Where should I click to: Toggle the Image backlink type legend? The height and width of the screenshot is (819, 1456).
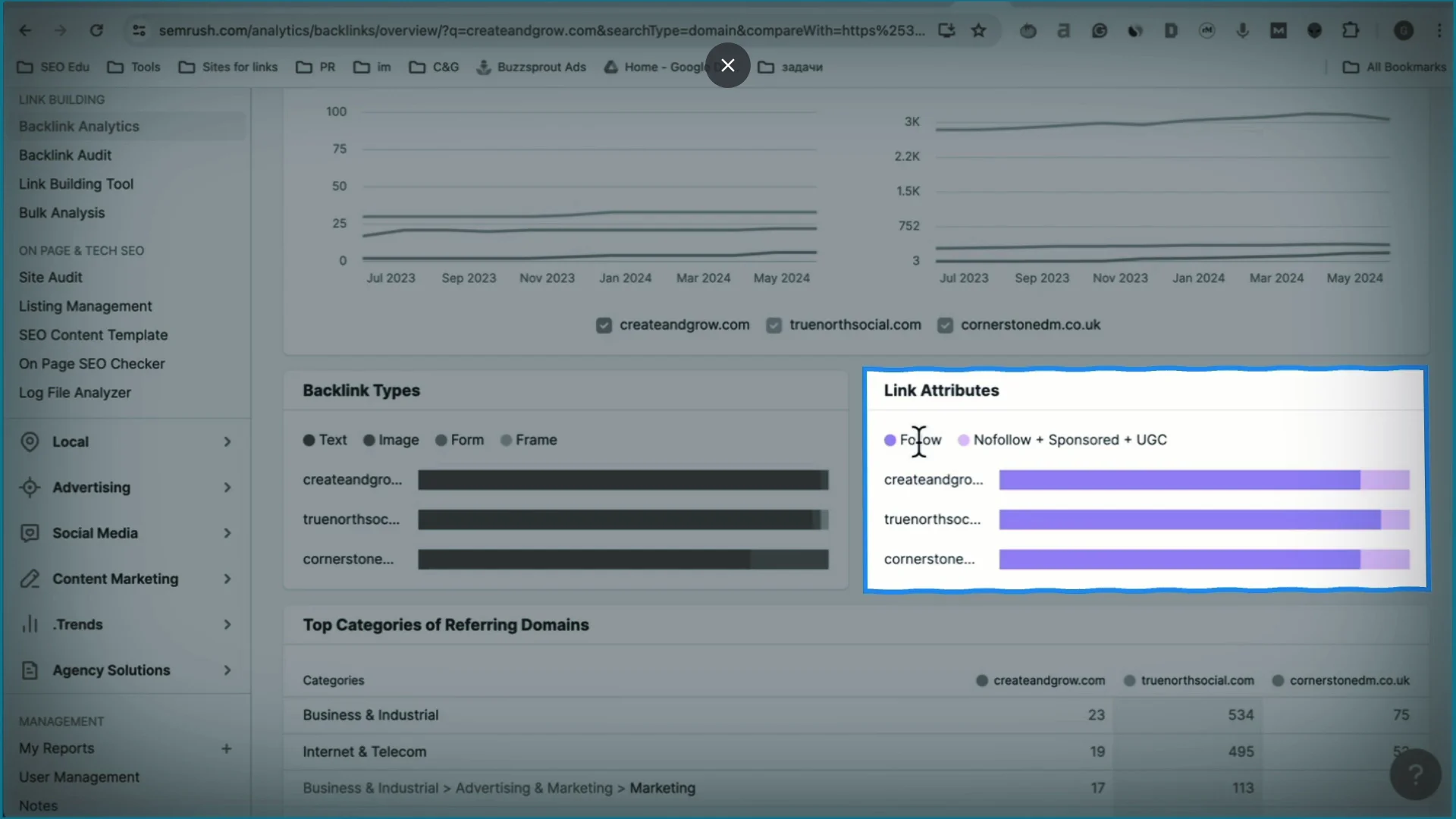[391, 440]
